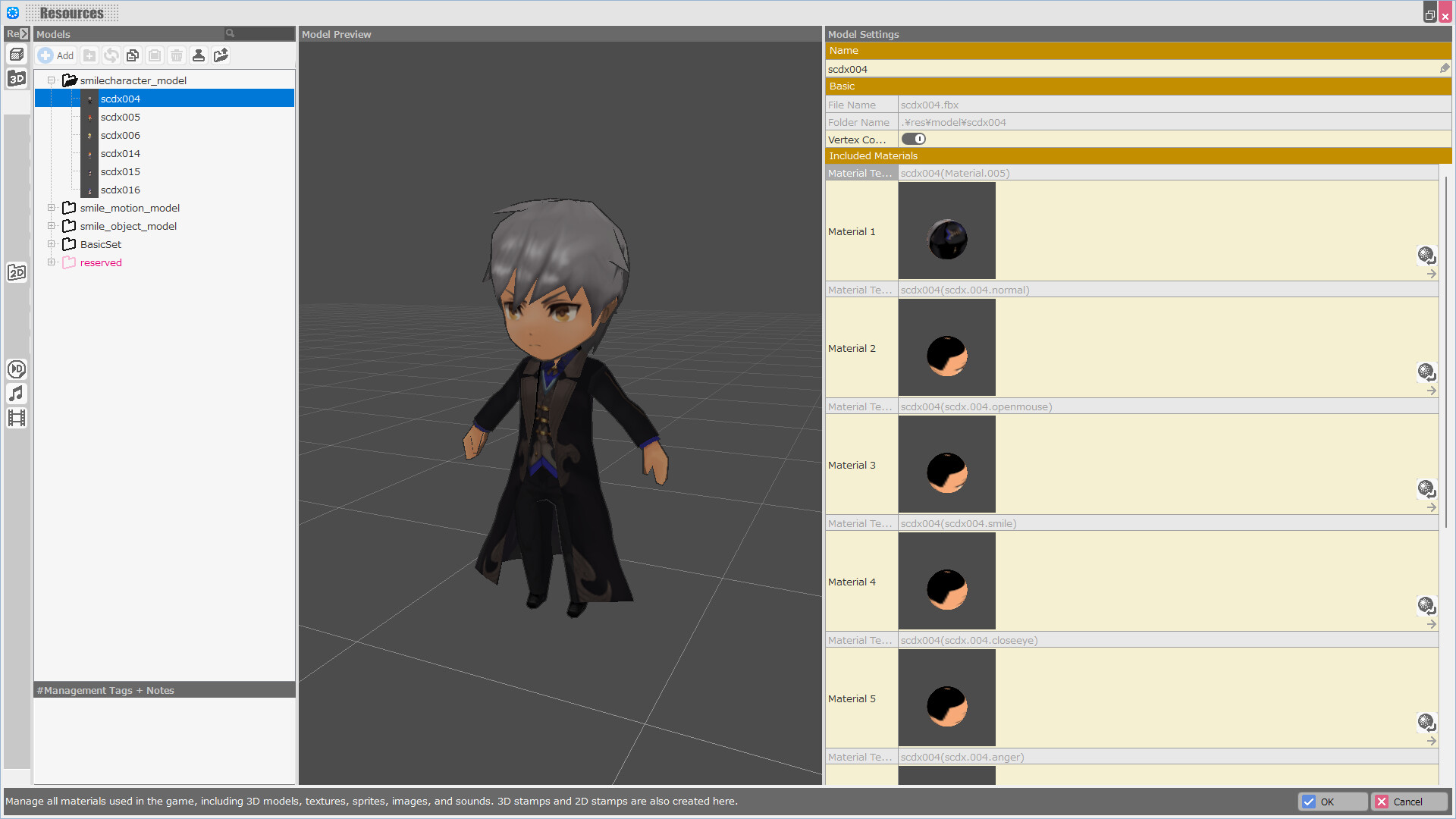Click the stamp icon in the Models toolbar

(199, 55)
